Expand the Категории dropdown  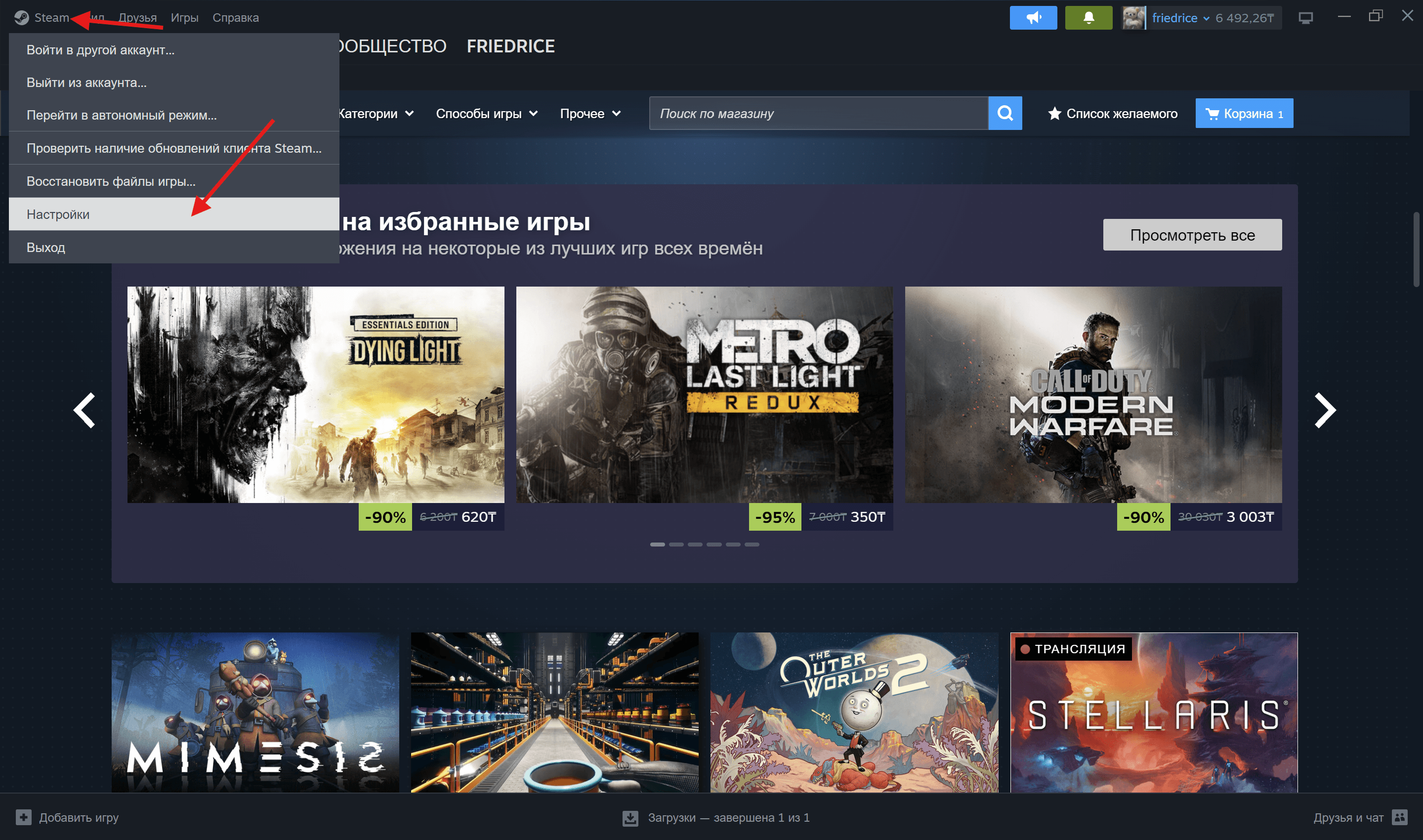377,113
